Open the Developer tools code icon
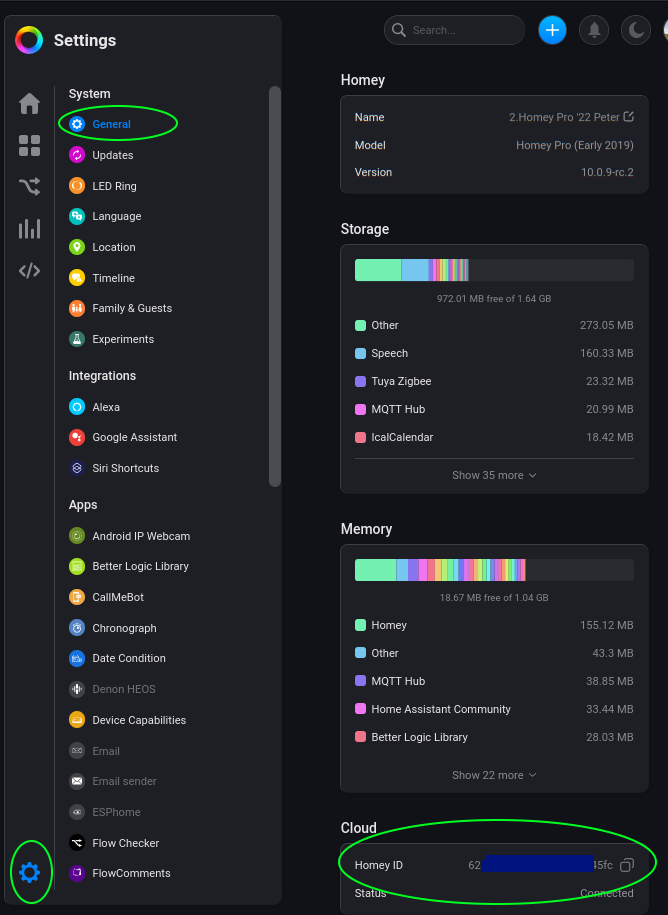The image size is (668, 915). (29, 271)
